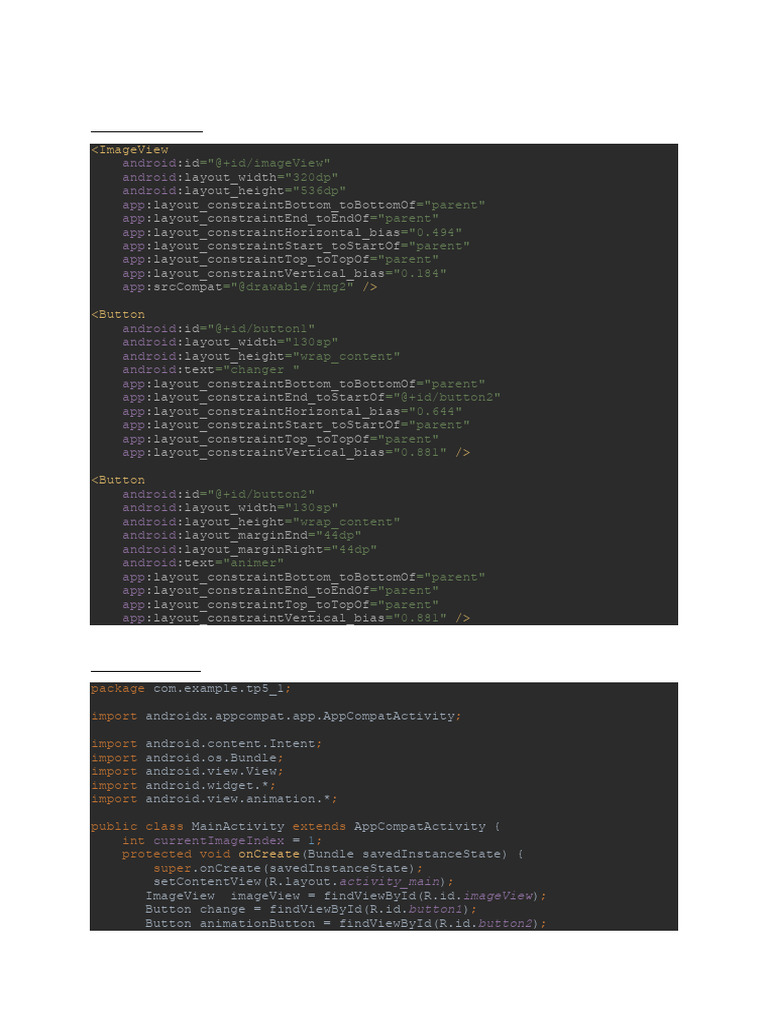Viewport: 768px width, 1024px height.
Task: Click the layout_marginEnd="44dp" line
Action: coord(242,536)
